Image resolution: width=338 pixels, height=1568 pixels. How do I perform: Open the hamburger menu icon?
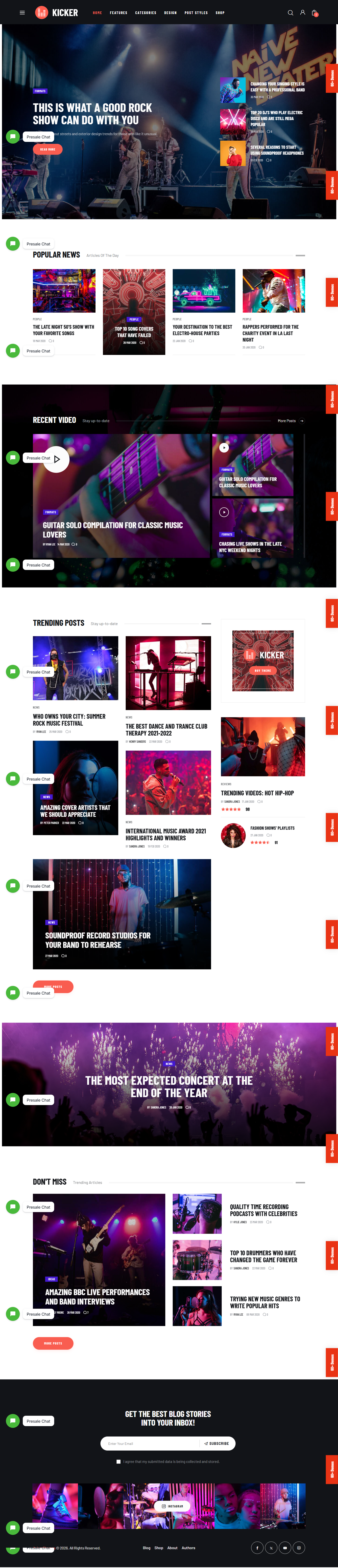pos(23,12)
